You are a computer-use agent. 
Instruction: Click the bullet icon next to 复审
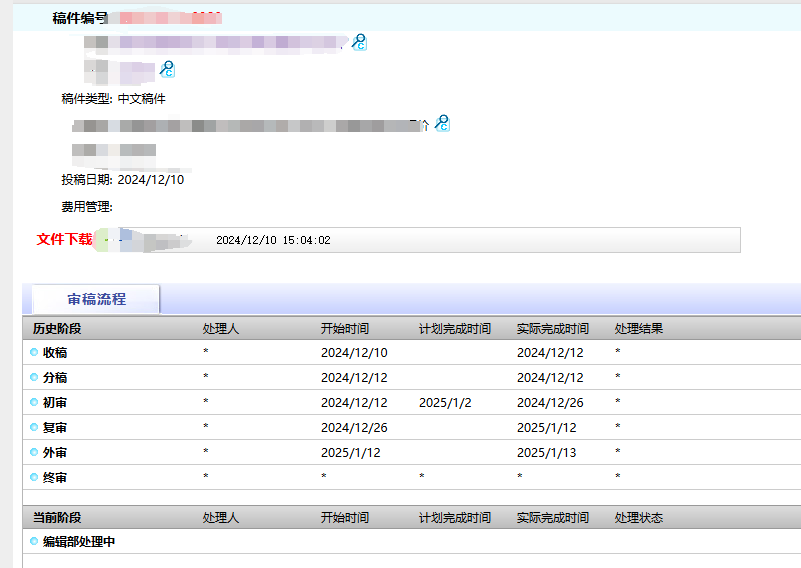34,428
